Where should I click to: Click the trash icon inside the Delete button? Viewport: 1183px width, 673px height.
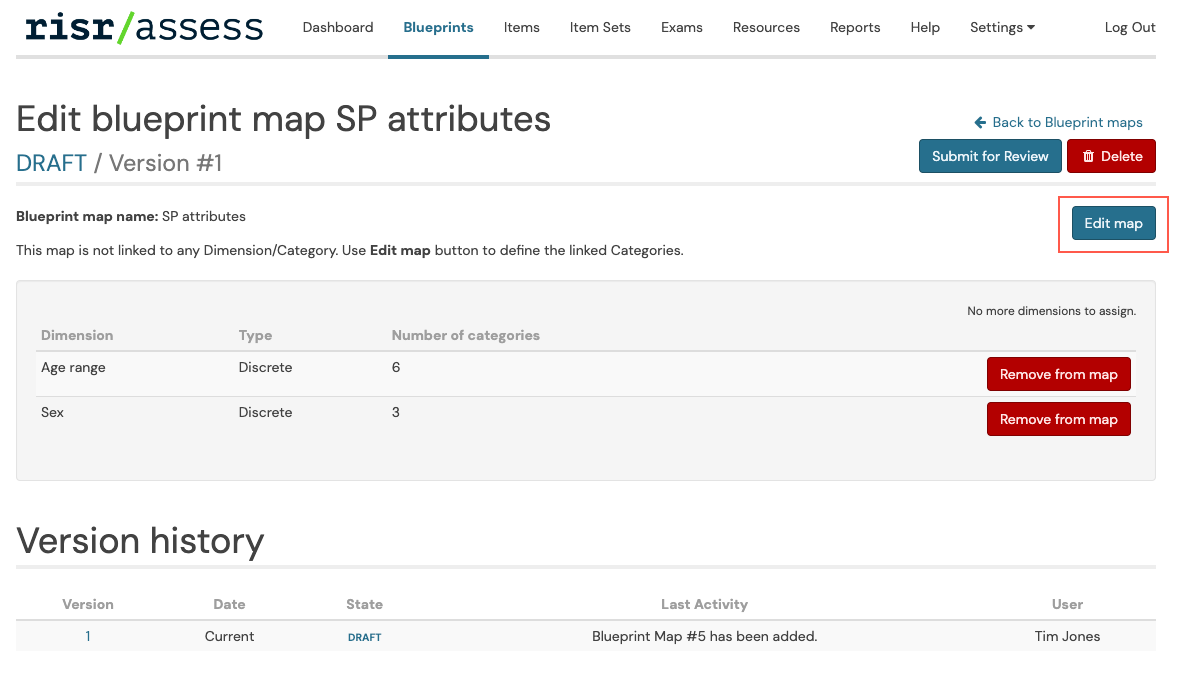click(x=1089, y=156)
